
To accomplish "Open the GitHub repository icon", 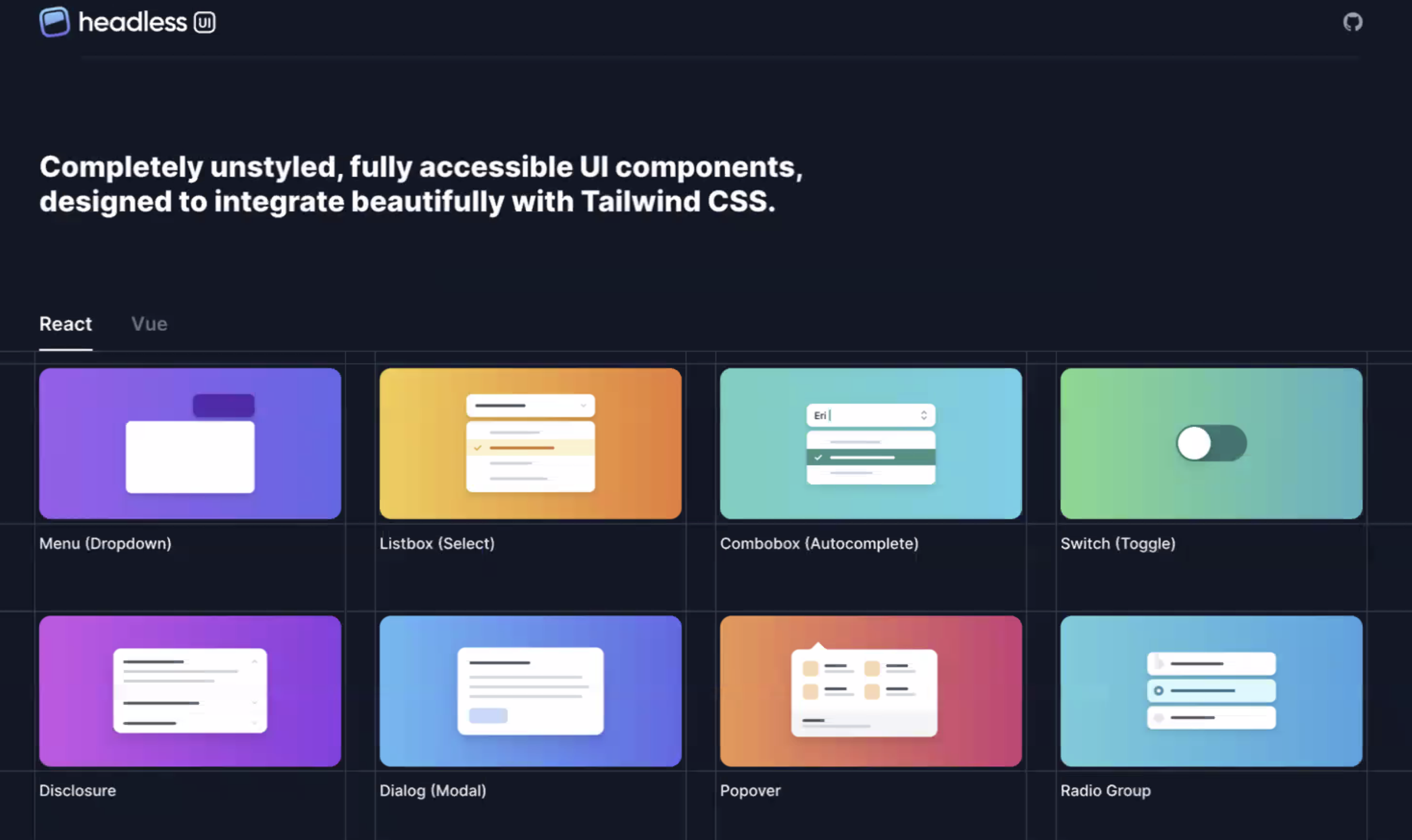I will click(x=1353, y=22).
